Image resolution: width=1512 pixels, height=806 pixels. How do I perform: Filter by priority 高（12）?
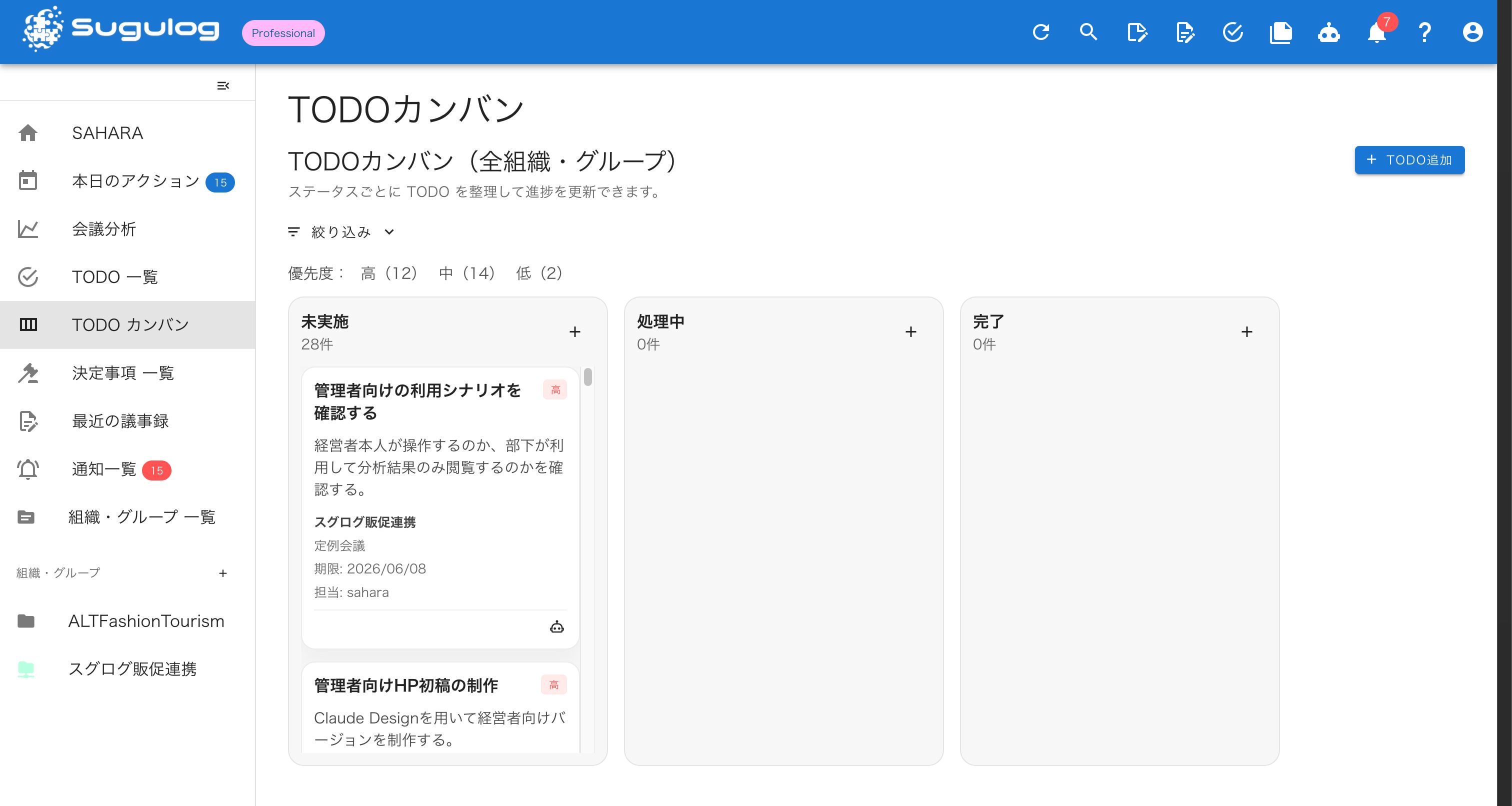pyautogui.click(x=388, y=273)
